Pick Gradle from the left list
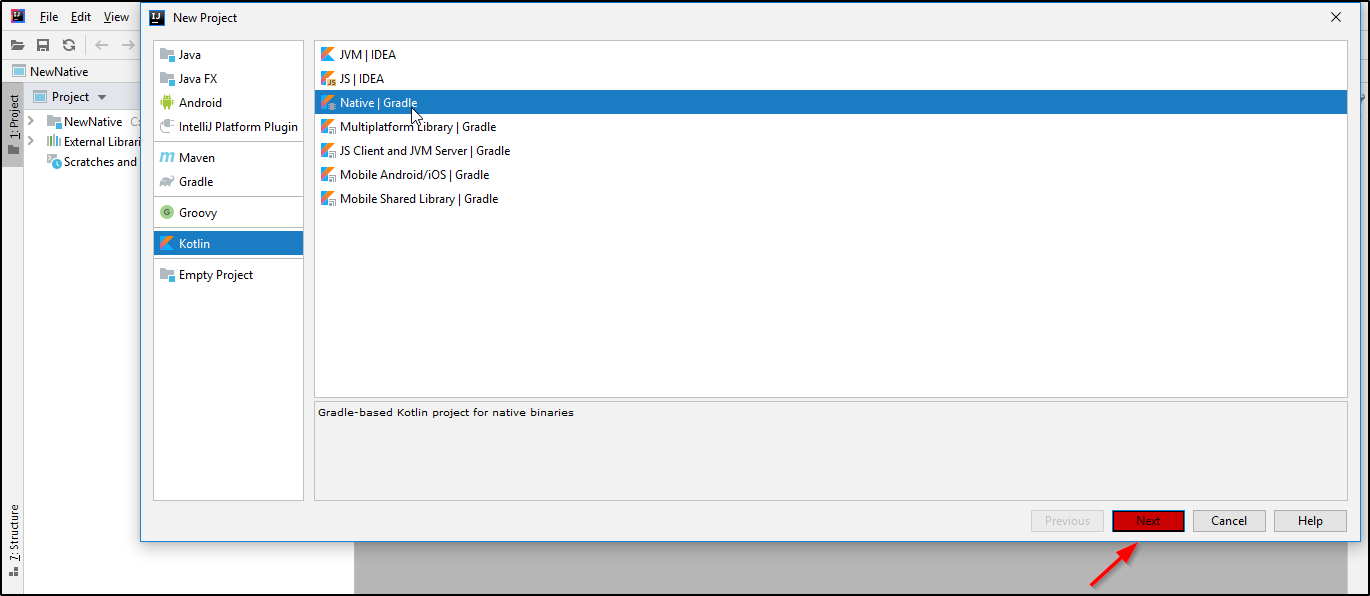 196,182
